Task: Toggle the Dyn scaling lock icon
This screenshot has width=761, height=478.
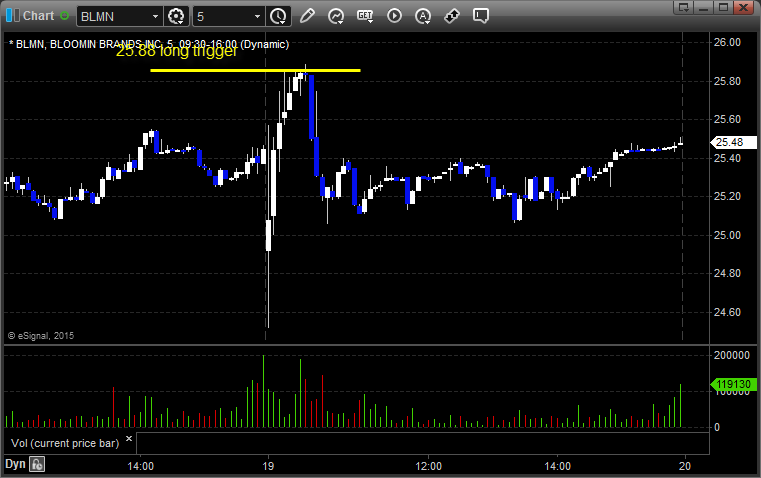Action: pyautogui.click(x=37, y=464)
